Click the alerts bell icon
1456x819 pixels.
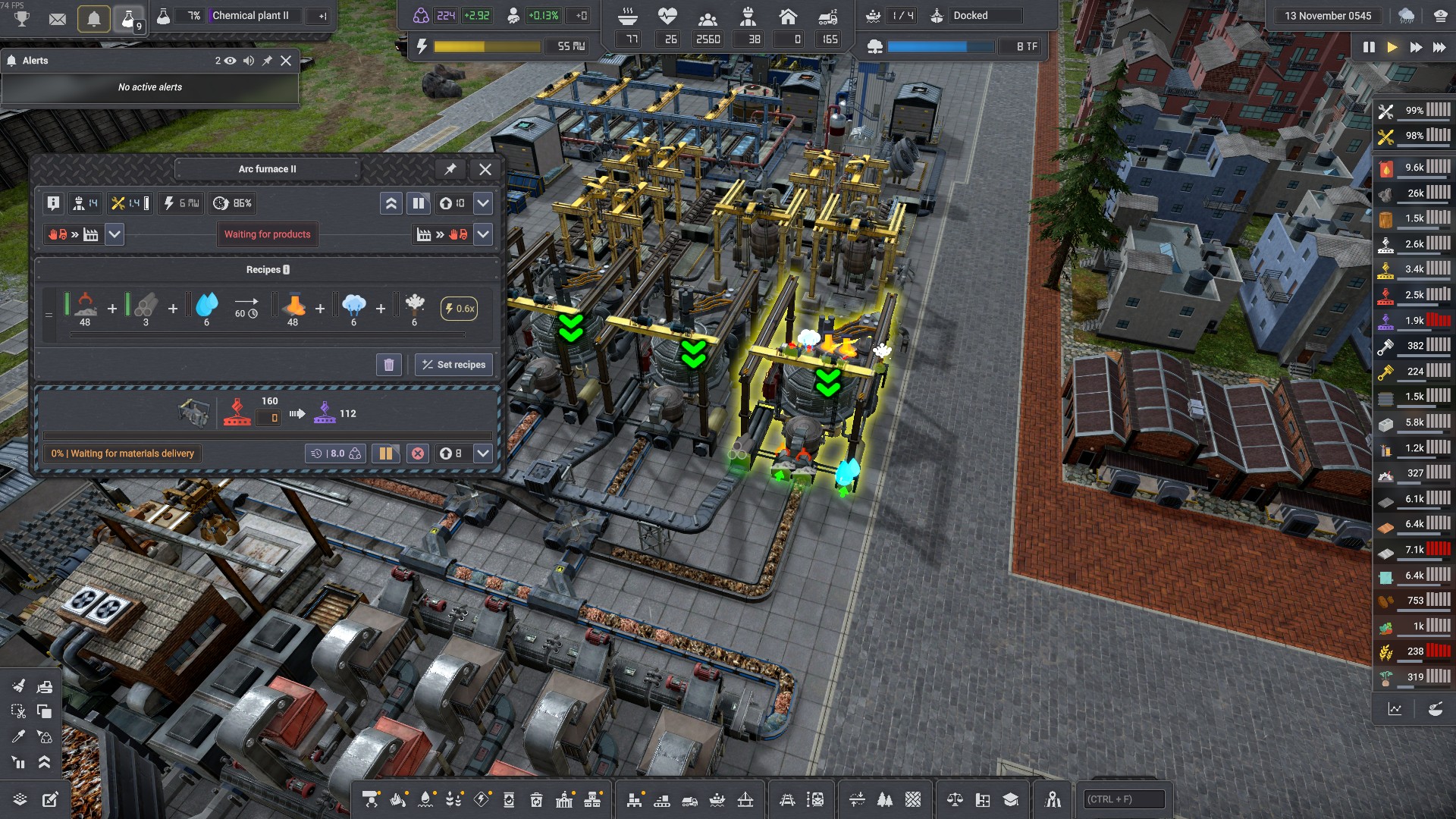pos(94,18)
